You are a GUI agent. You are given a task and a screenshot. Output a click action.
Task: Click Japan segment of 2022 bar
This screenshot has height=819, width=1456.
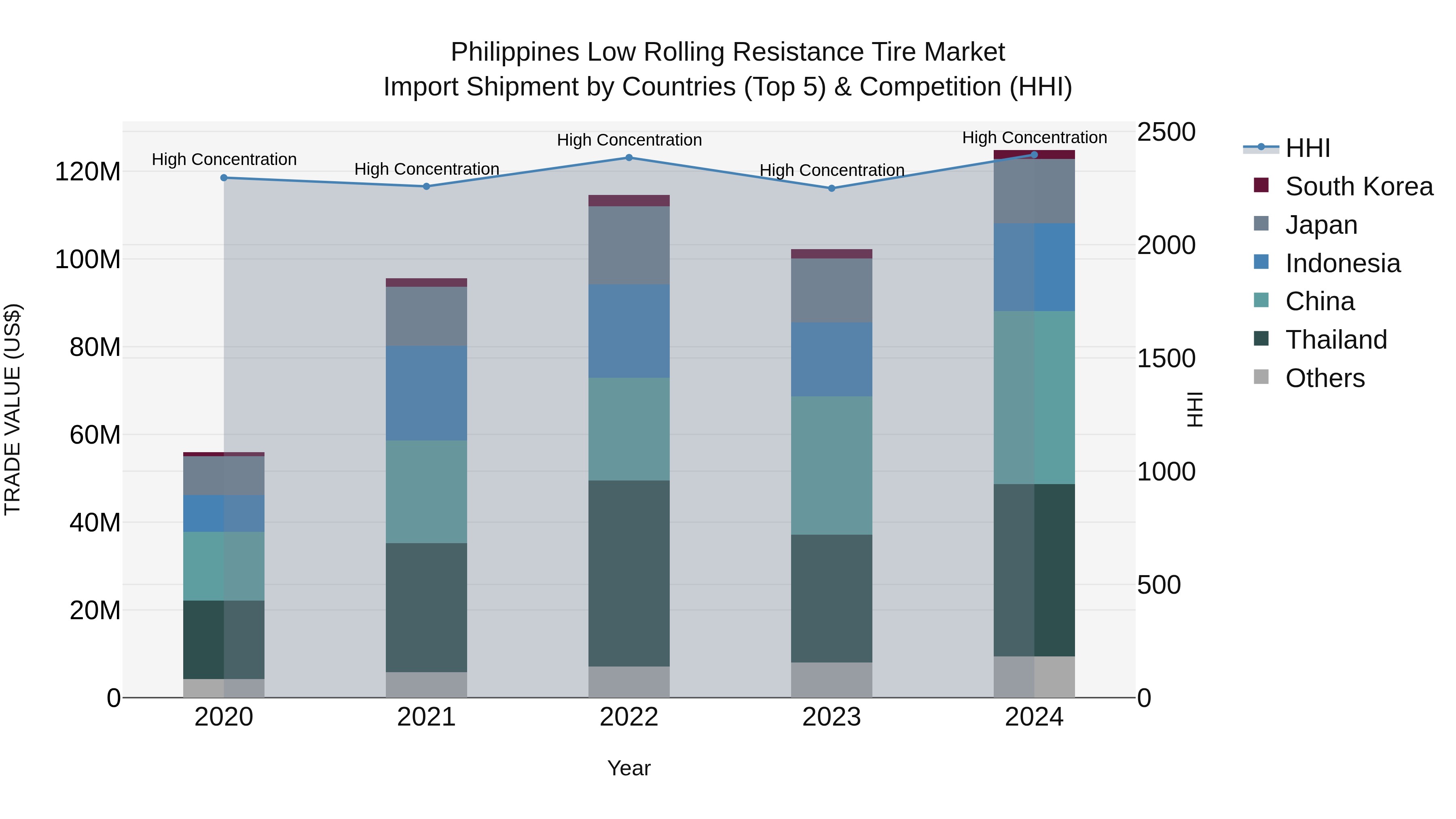click(629, 245)
